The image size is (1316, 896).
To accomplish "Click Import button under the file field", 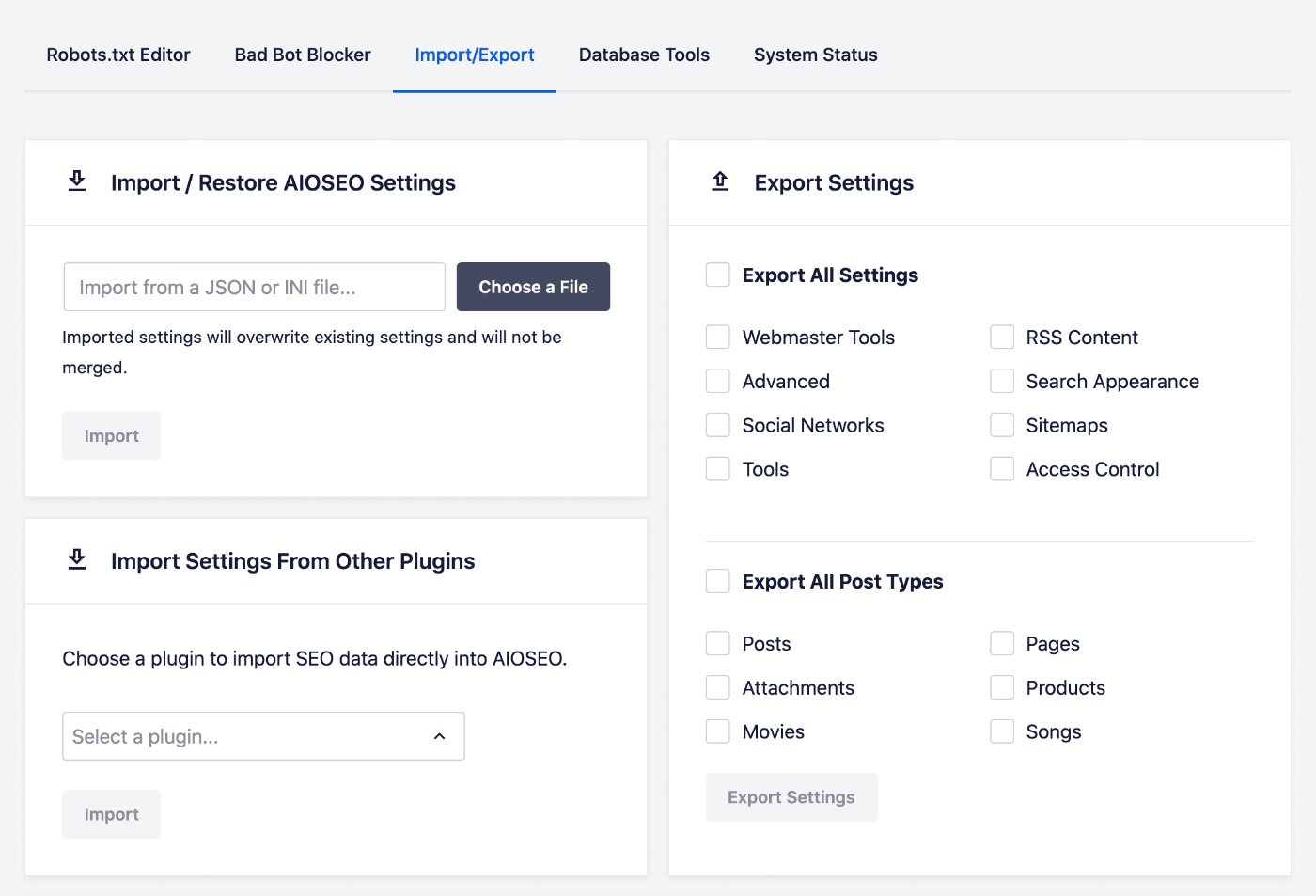I will coord(111,435).
